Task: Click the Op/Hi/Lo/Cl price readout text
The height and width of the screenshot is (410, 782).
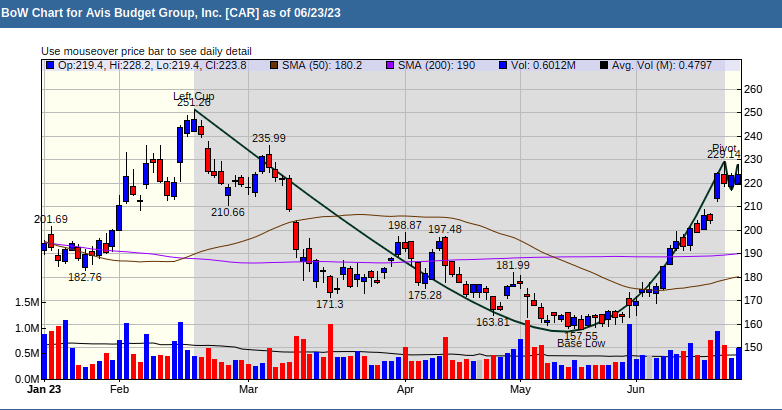Action: (x=152, y=65)
